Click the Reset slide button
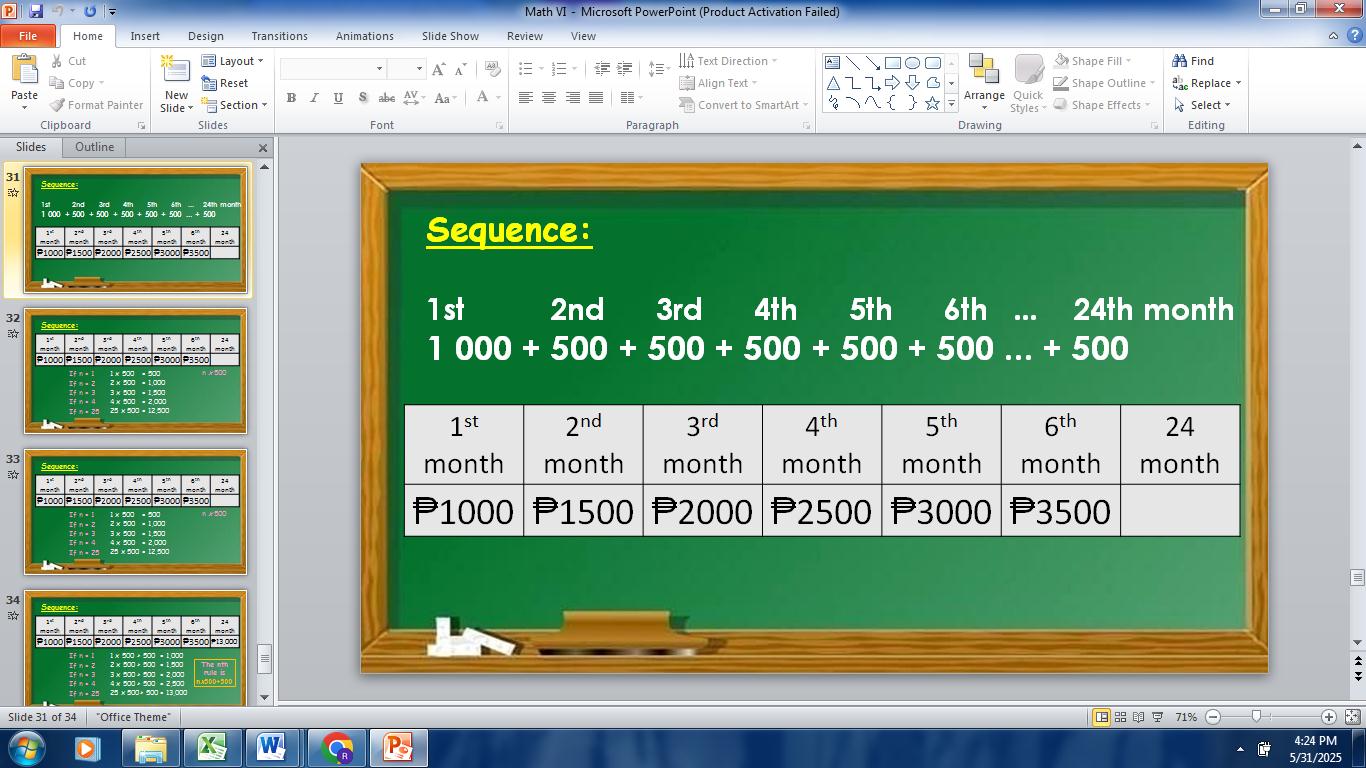Viewport: 1366px width, 768px height. point(225,83)
